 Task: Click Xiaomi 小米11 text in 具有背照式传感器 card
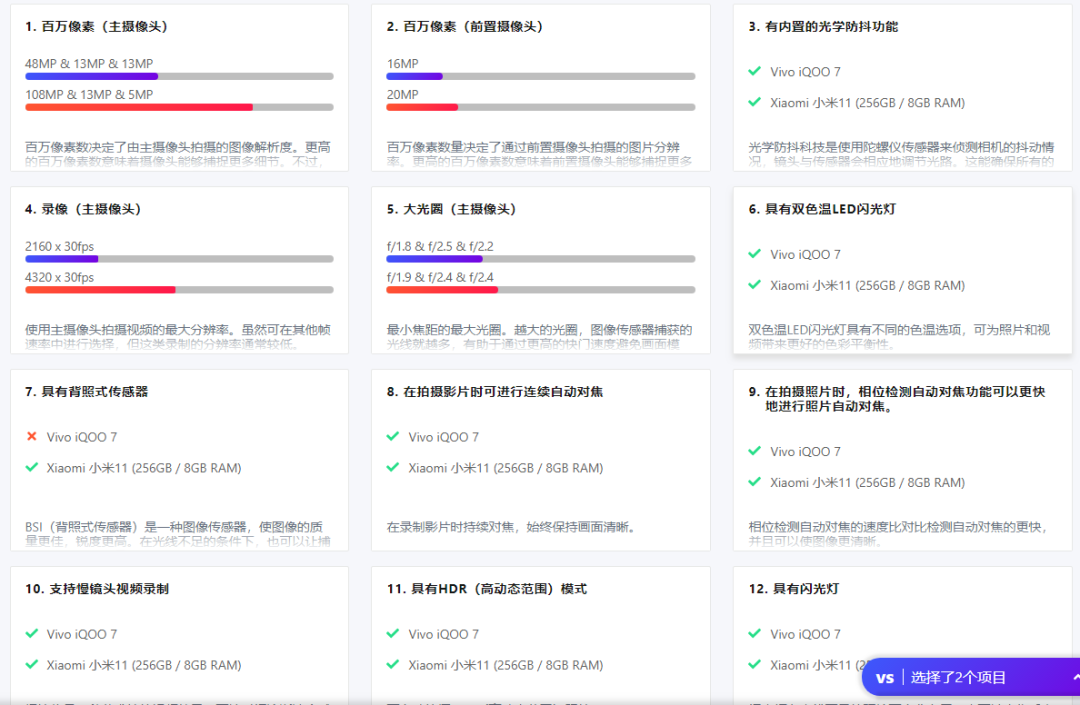pyautogui.click(x=144, y=467)
